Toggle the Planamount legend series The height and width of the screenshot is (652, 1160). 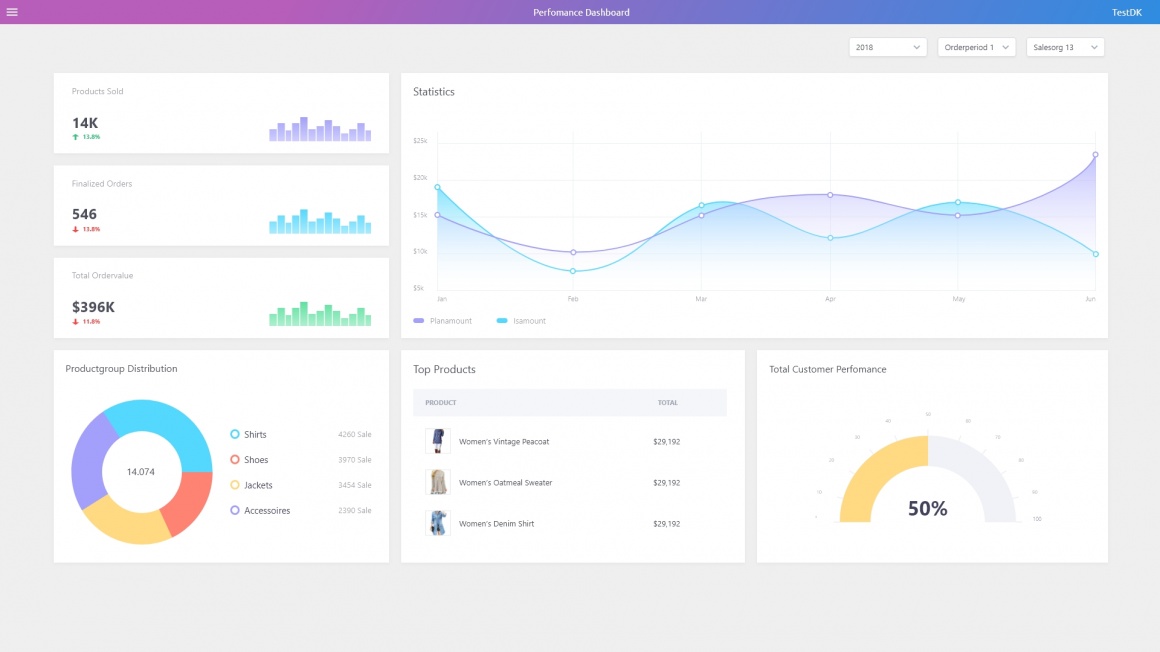(442, 320)
